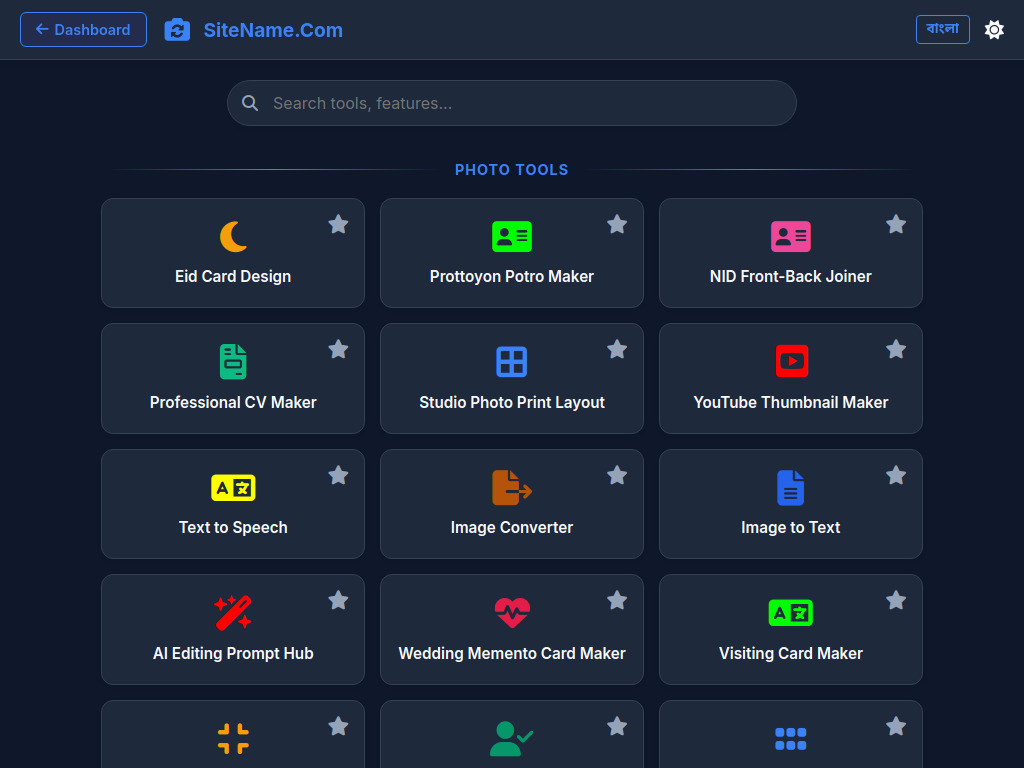Click the NID Front-Back Joiner label

[791, 276]
